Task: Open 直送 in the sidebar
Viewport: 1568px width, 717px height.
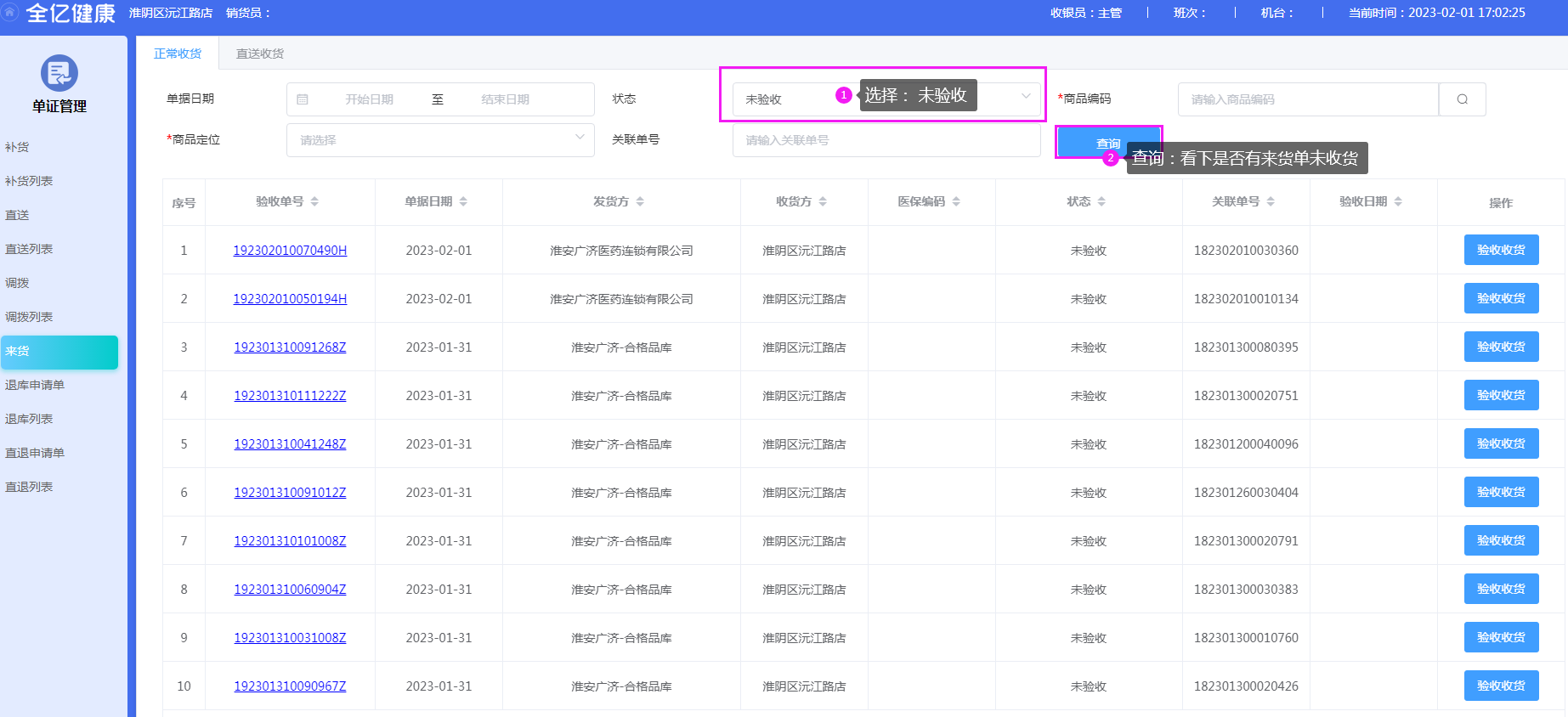Action: pos(17,215)
